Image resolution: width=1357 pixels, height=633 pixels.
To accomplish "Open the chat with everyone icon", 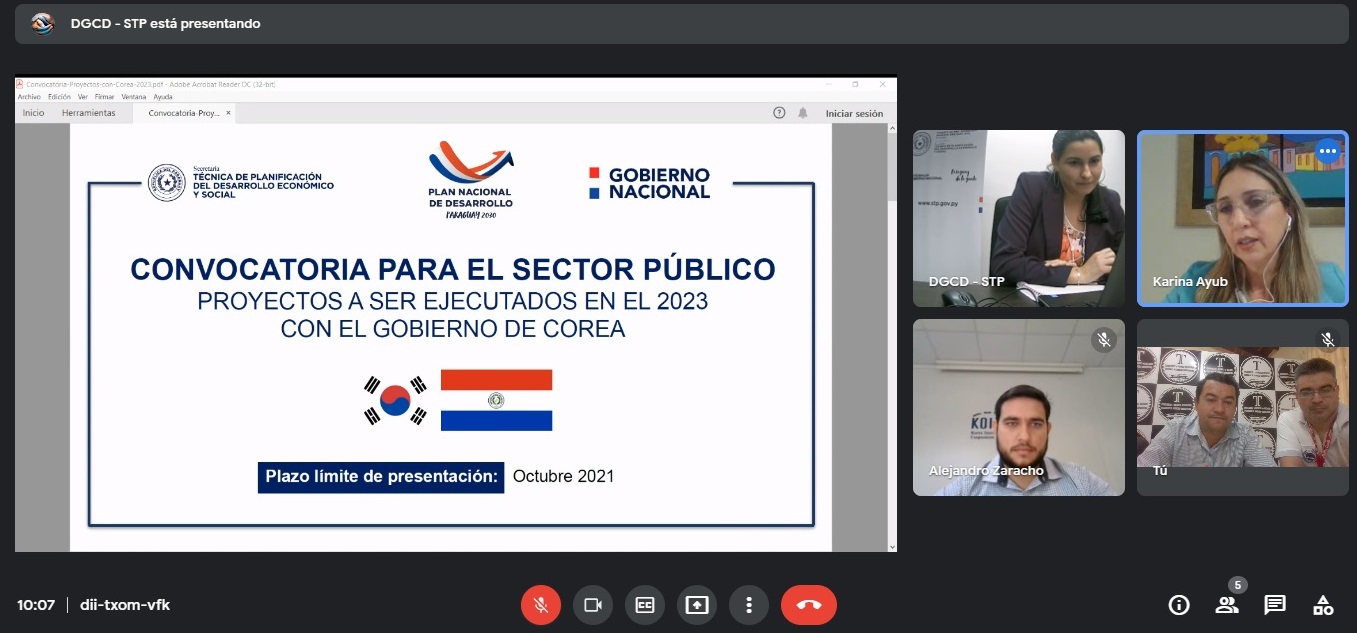I will point(1275,605).
